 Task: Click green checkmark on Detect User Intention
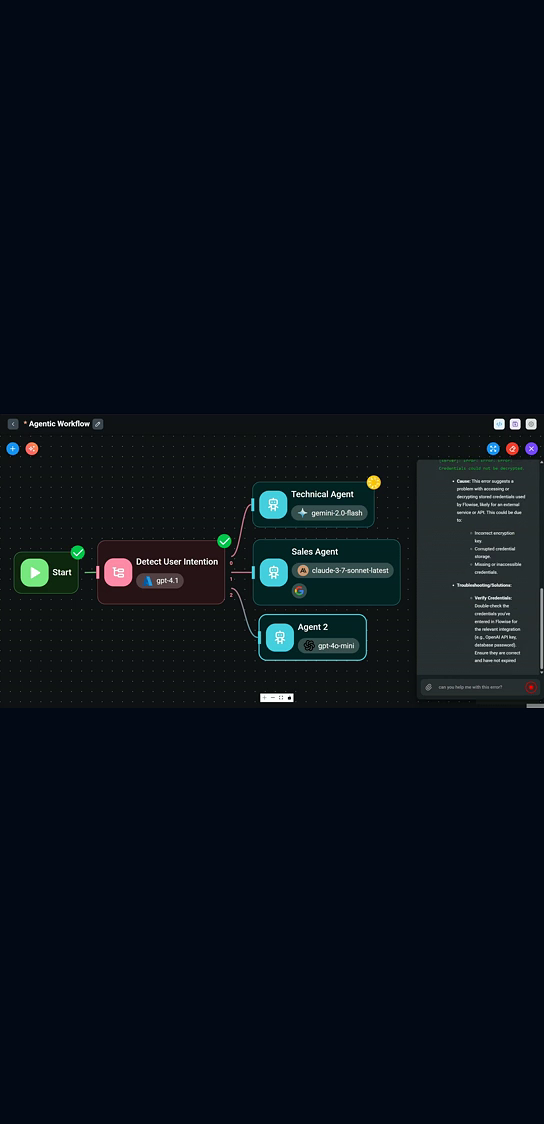224,541
